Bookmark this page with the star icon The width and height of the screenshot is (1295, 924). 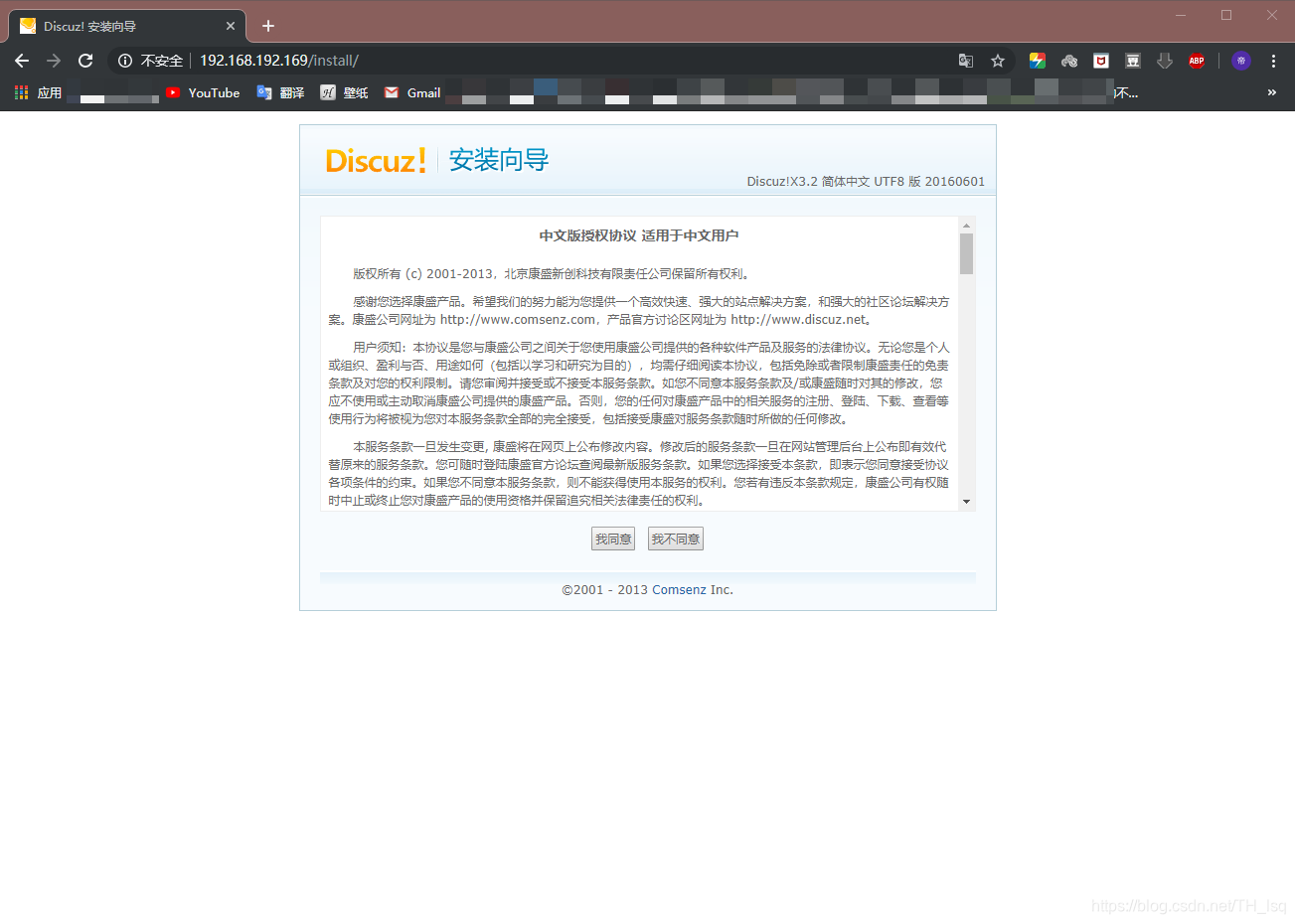click(x=998, y=61)
